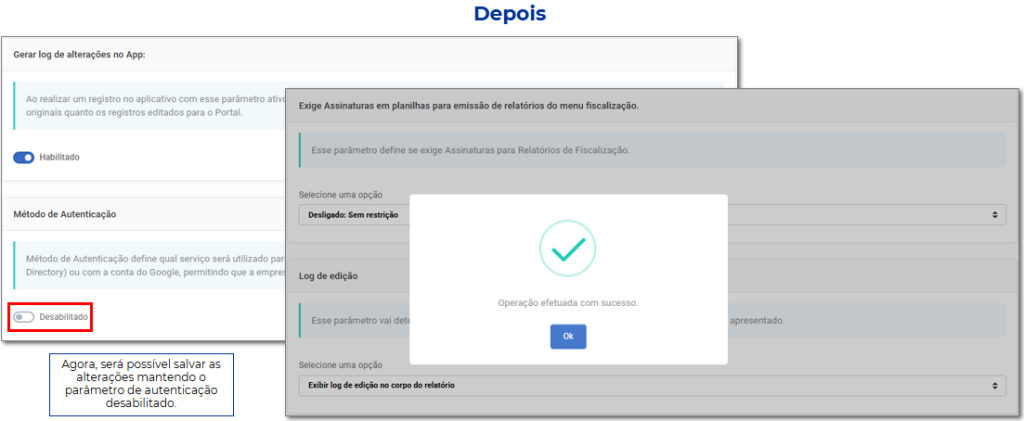Click the 'Operação efetuada com sucesso' message
This screenshot has height=421, width=1024.
(x=567, y=302)
